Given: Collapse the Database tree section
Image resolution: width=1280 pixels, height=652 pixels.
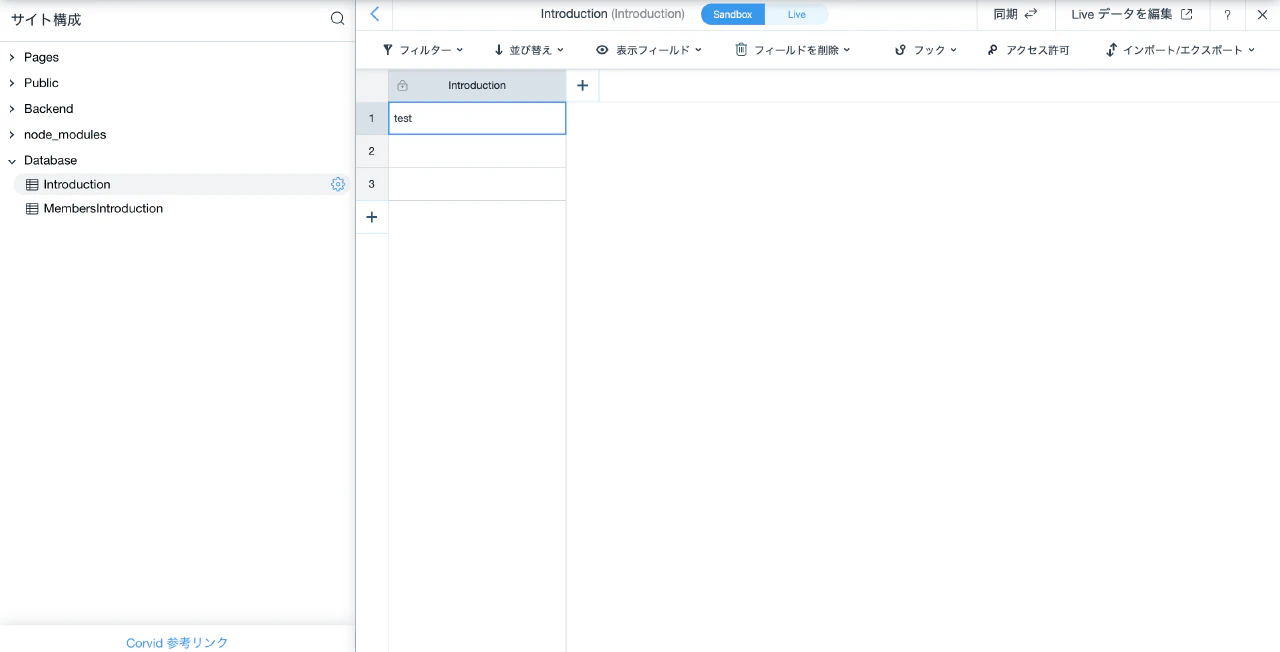Looking at the screenshot, I should (12, 161).
